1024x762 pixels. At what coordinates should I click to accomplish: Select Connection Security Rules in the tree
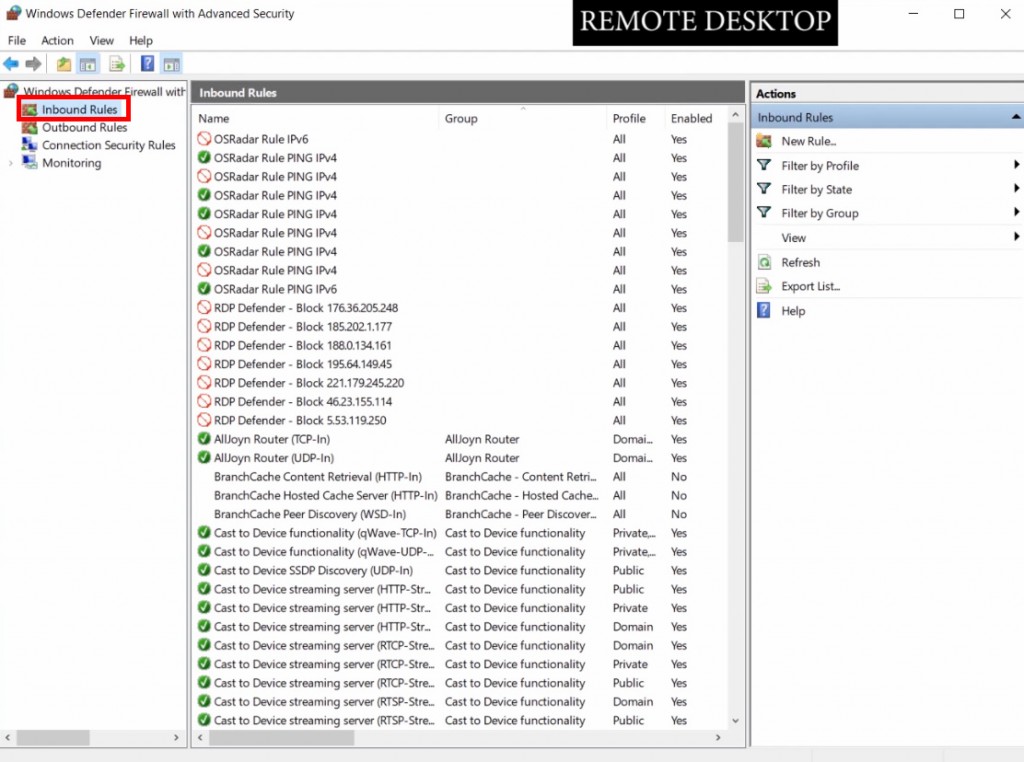click(108, 145)
